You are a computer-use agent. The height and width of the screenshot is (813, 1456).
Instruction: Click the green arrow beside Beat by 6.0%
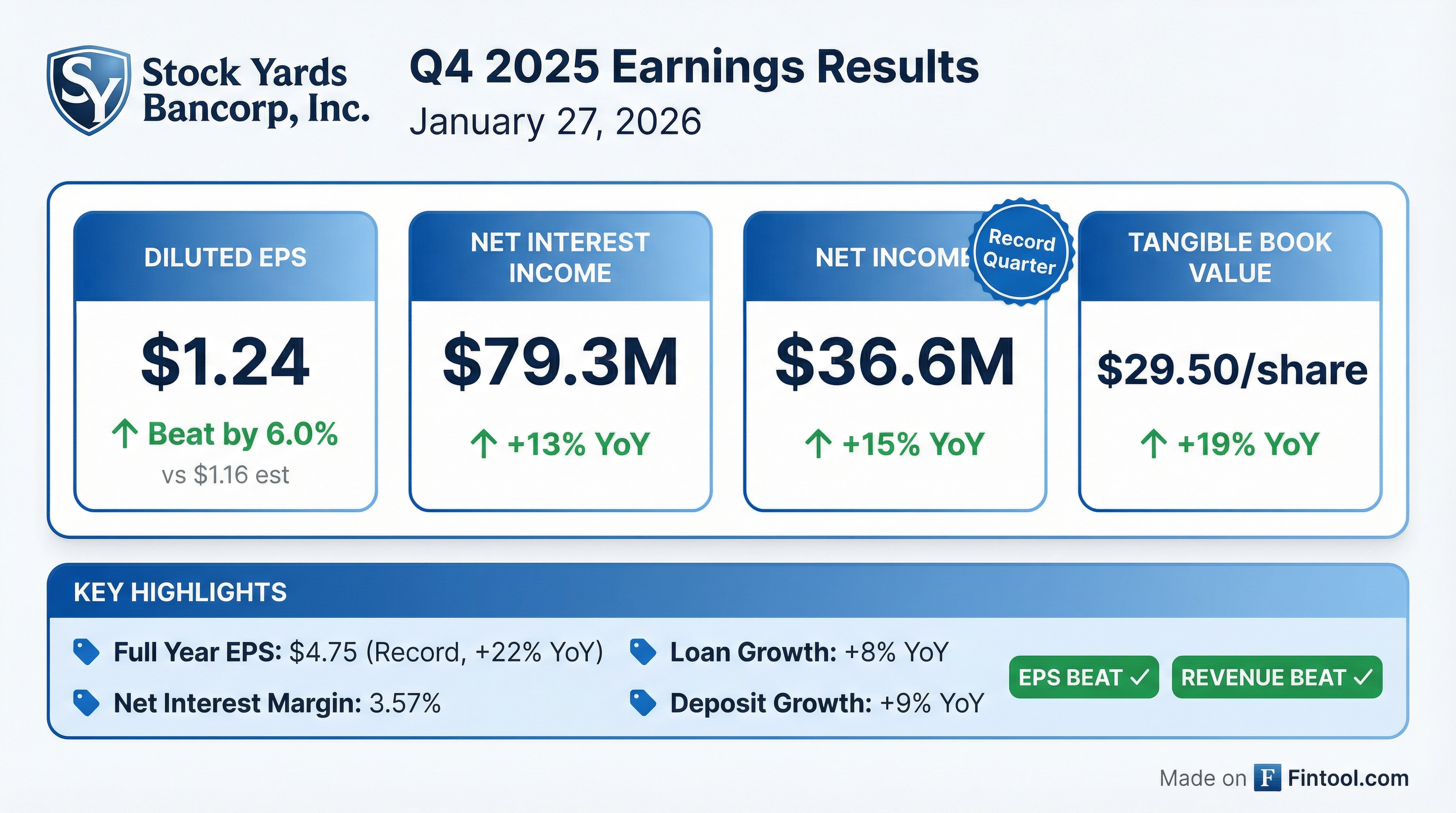coord(125,434)
